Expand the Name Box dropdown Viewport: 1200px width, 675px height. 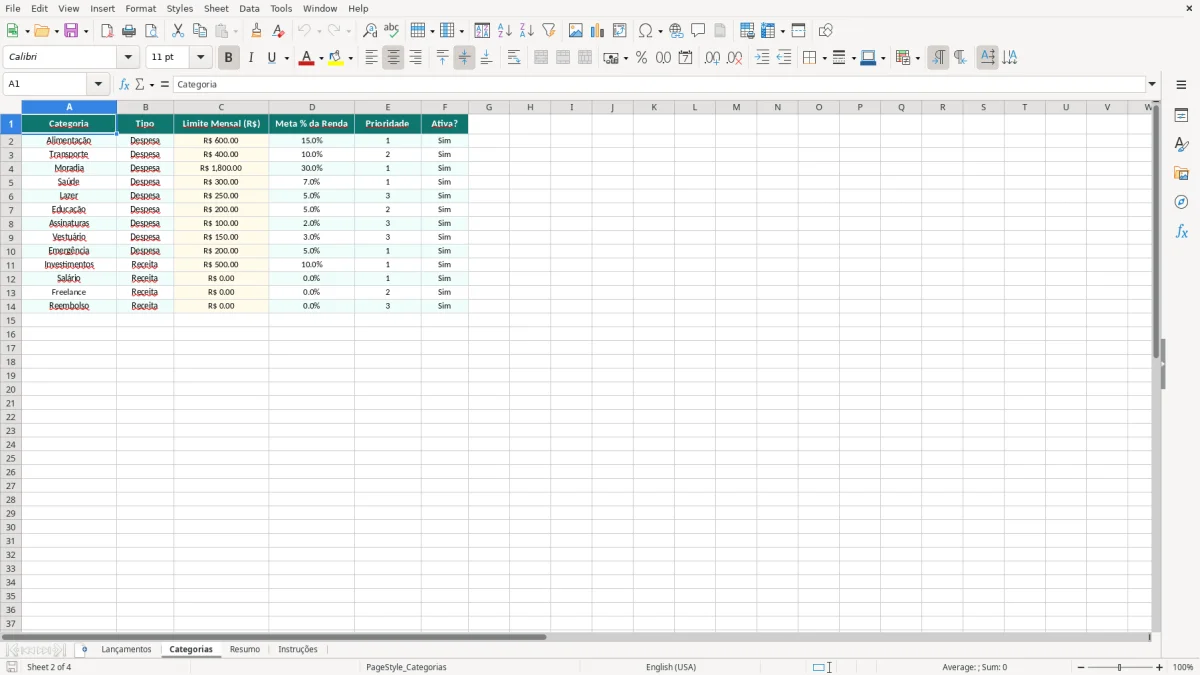coord(98,85)
